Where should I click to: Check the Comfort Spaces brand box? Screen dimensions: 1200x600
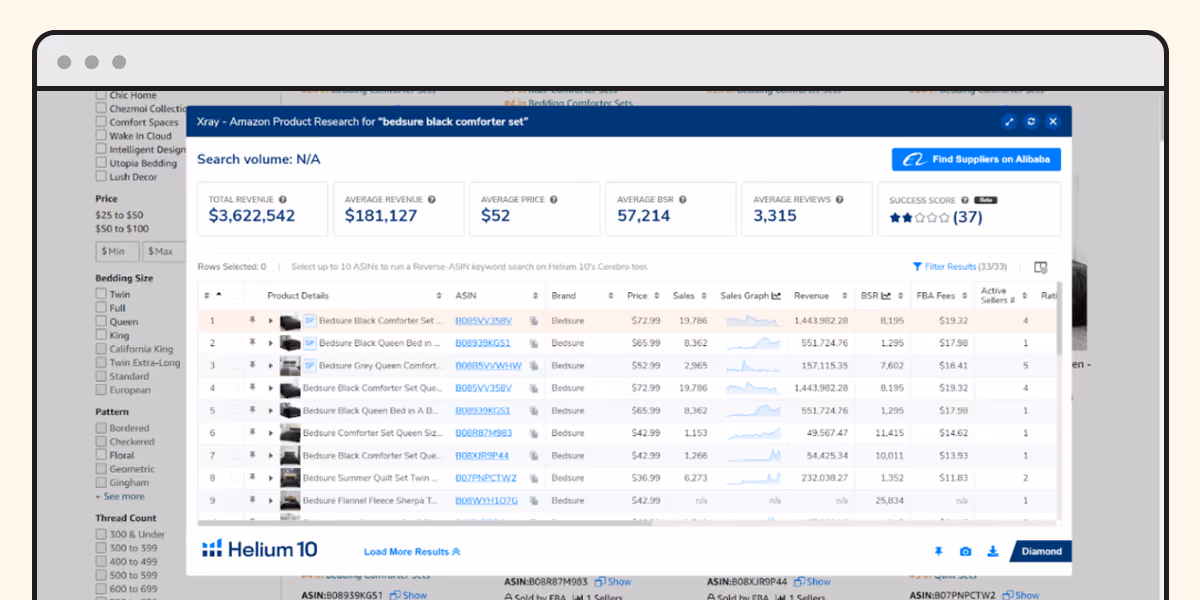101,122
